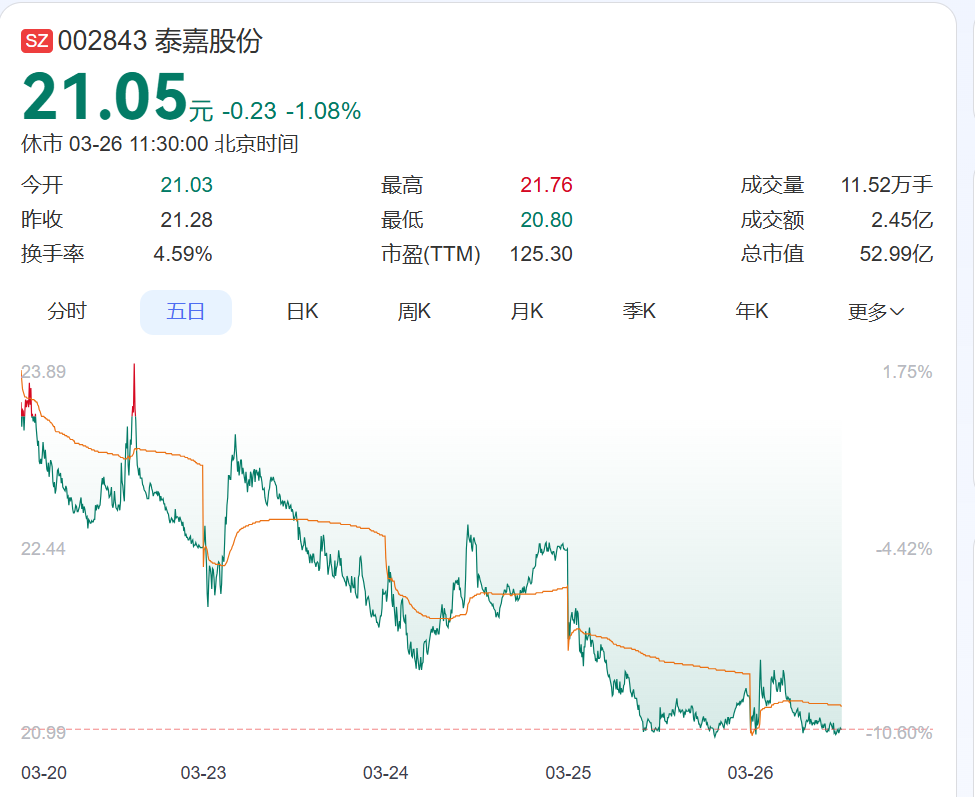Viewport: 975px width, 797px height.
Task: Click the 最低 value 20.80
Action: 549,219
